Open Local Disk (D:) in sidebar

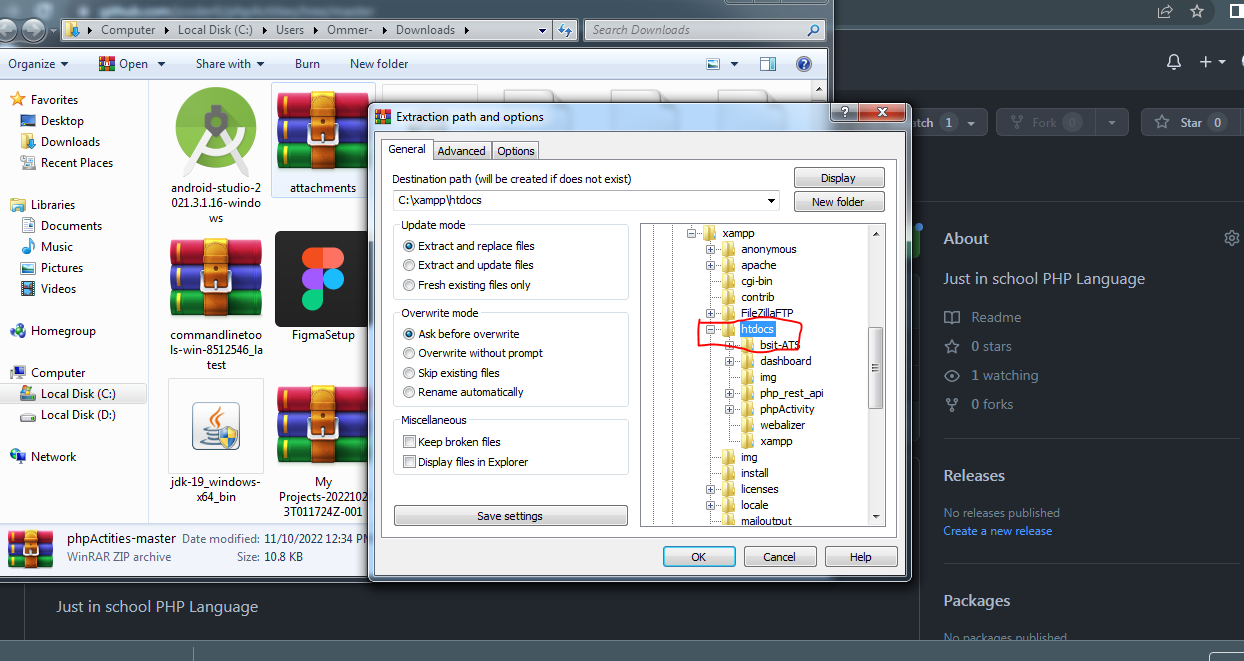tap(78, 414)
